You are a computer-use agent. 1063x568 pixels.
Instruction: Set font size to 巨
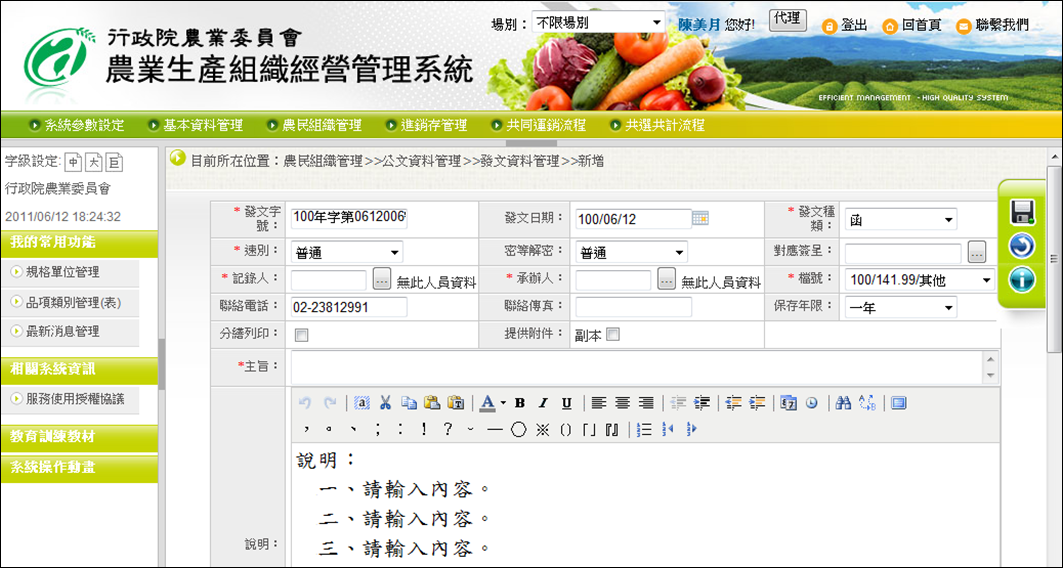point(115,162)
